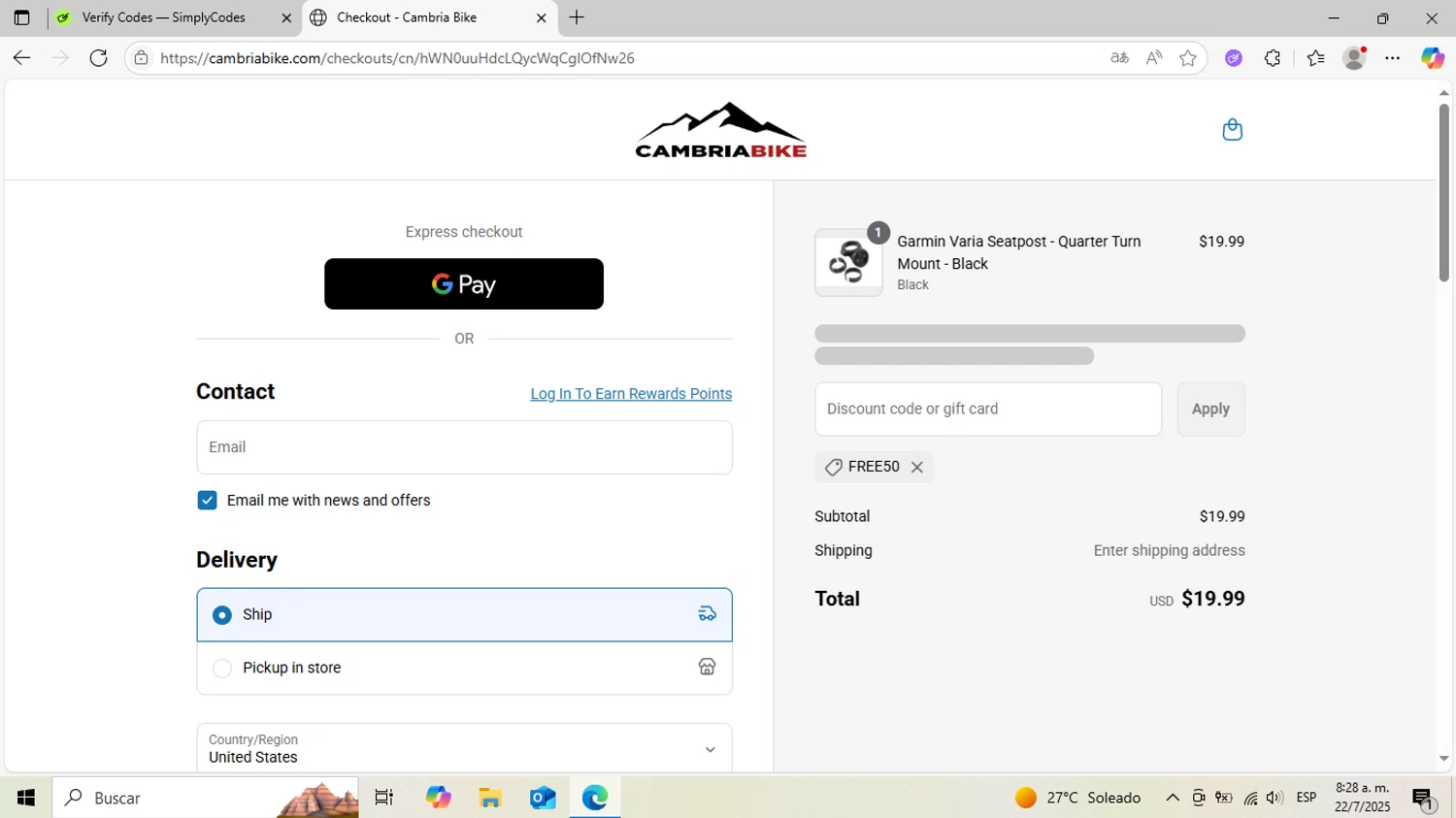This screenshot has height=818, width=1456.
Task: Open the Copilot sidebar icon
Action: 1433,58
